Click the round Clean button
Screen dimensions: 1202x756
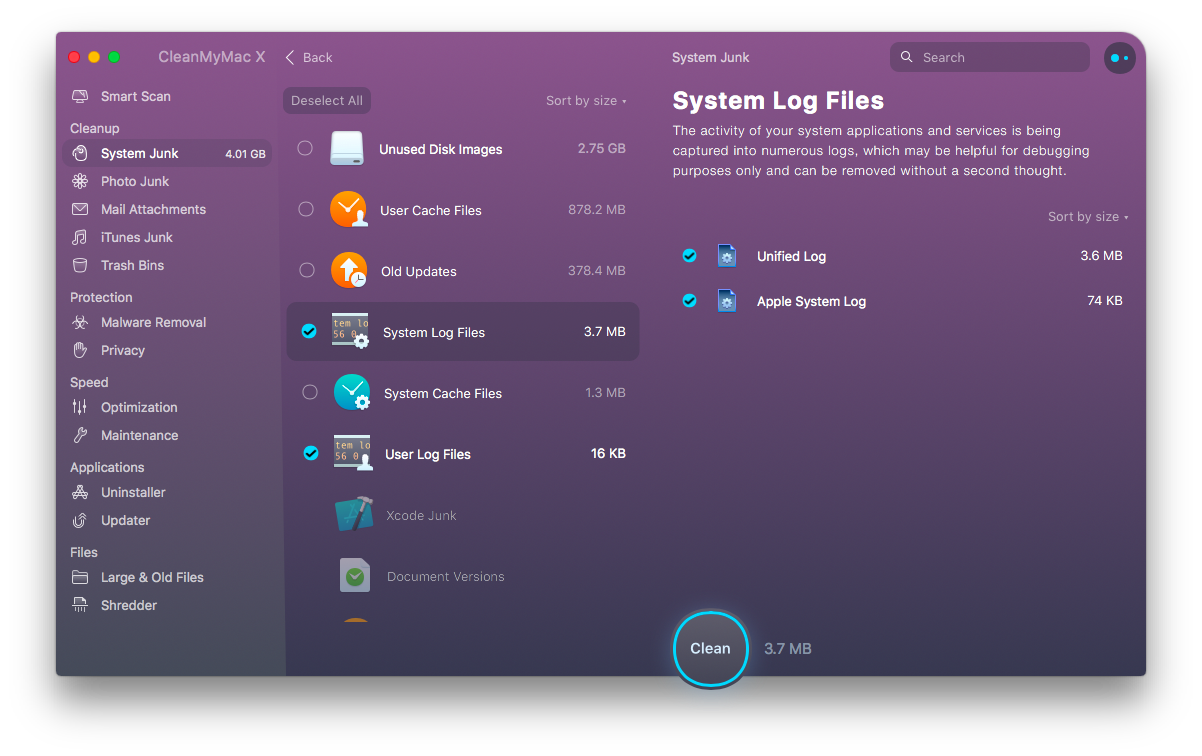710,649
